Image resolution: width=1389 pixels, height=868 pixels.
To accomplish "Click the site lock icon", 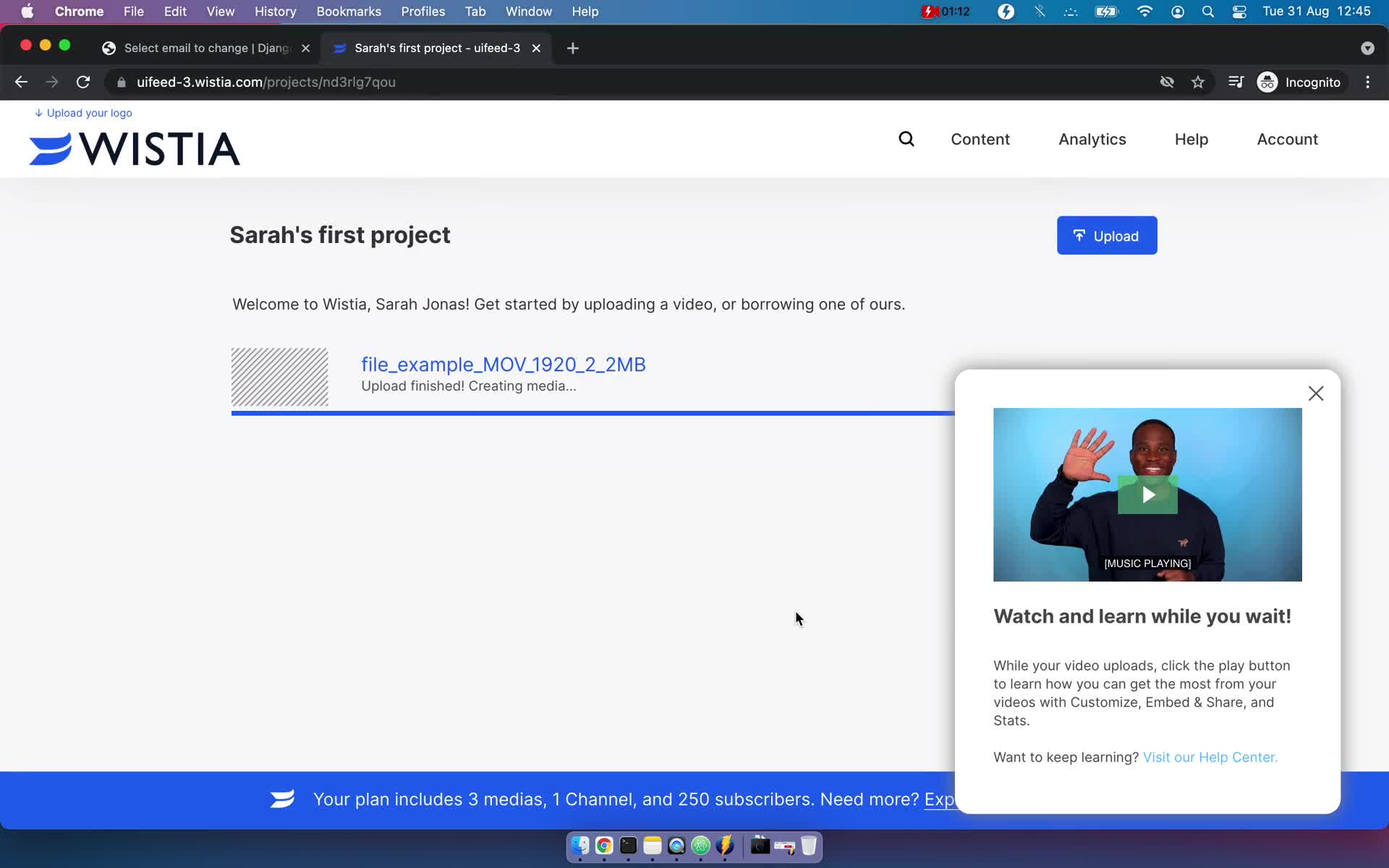I will (x=122, y=82).
